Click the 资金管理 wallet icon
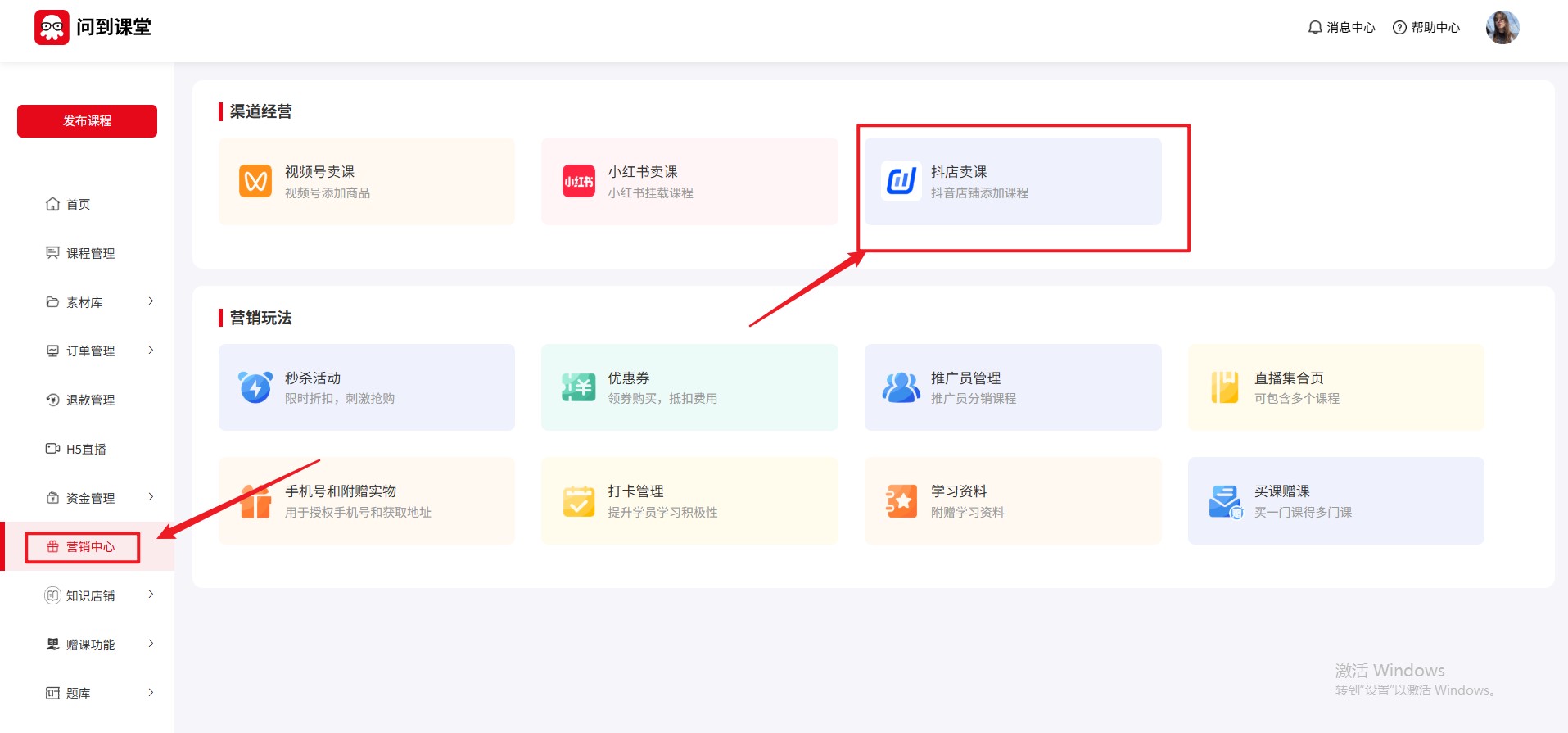The height and width of the screenshot is (733, 1568). point(52,498)
